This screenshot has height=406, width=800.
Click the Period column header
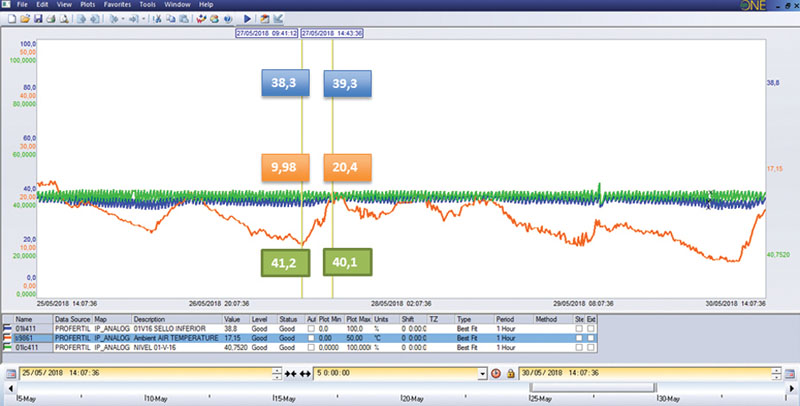point(514,319)
